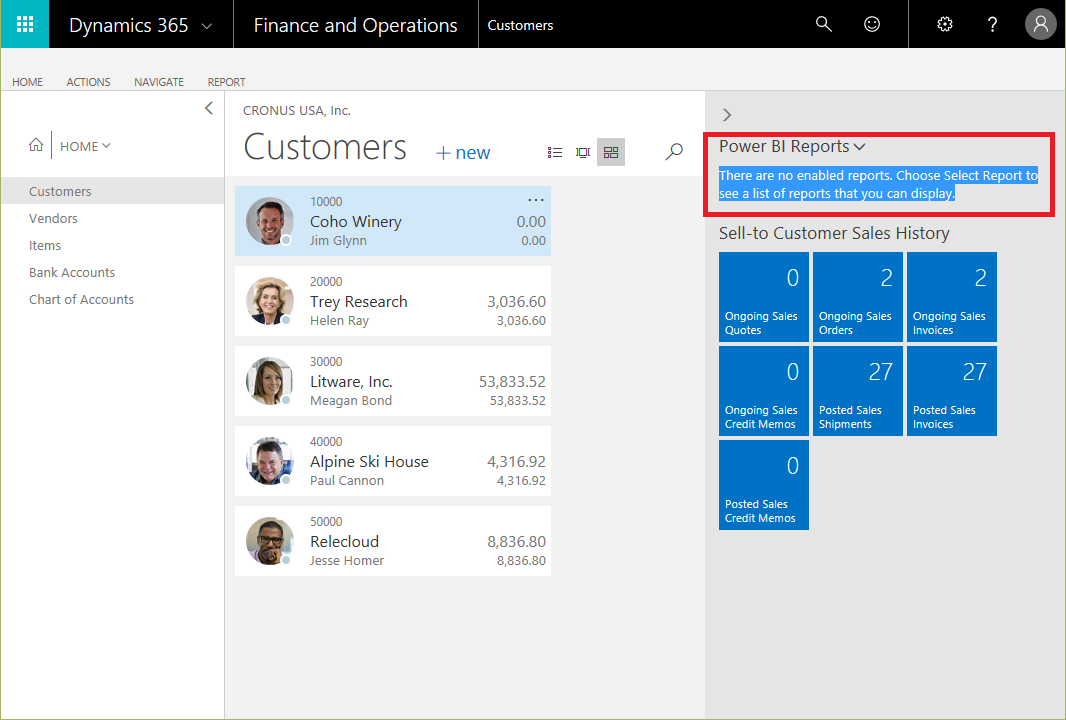1066x720 pixels.
Task: Open more options for Coho Winery
Action: 536,200
